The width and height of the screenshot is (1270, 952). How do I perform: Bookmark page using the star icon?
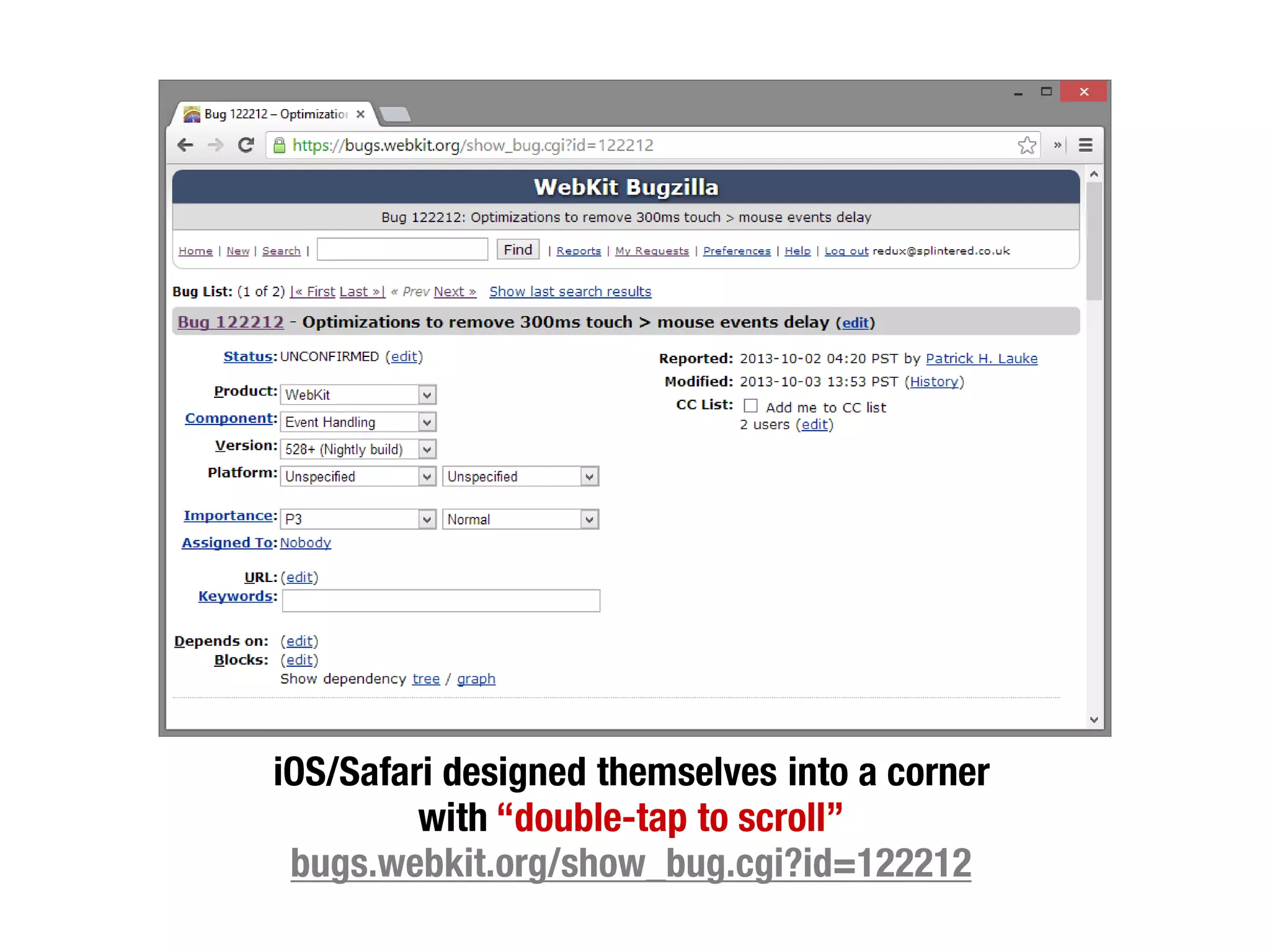(1027, 145)
